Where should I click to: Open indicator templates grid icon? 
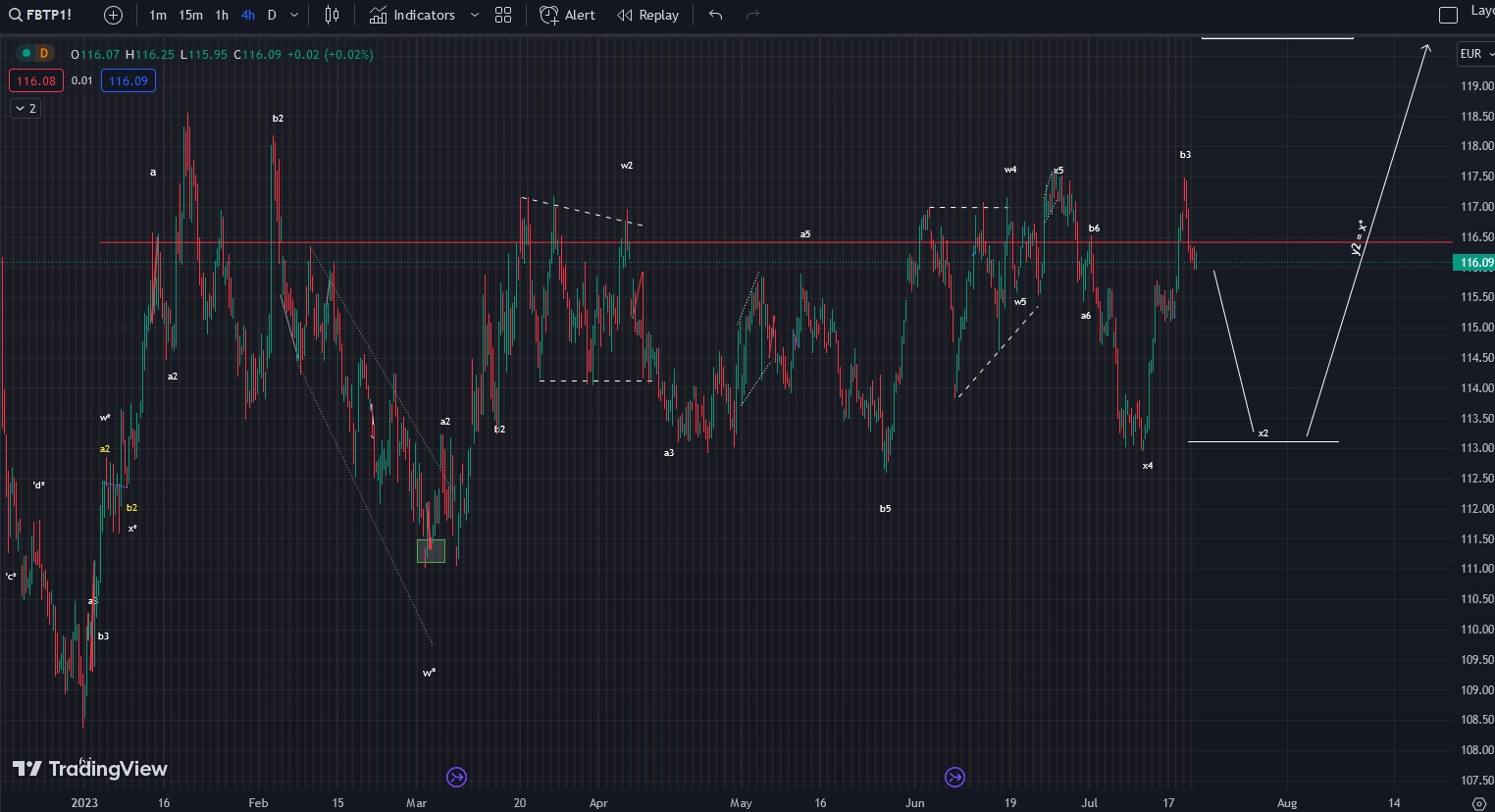click(503, 15)
